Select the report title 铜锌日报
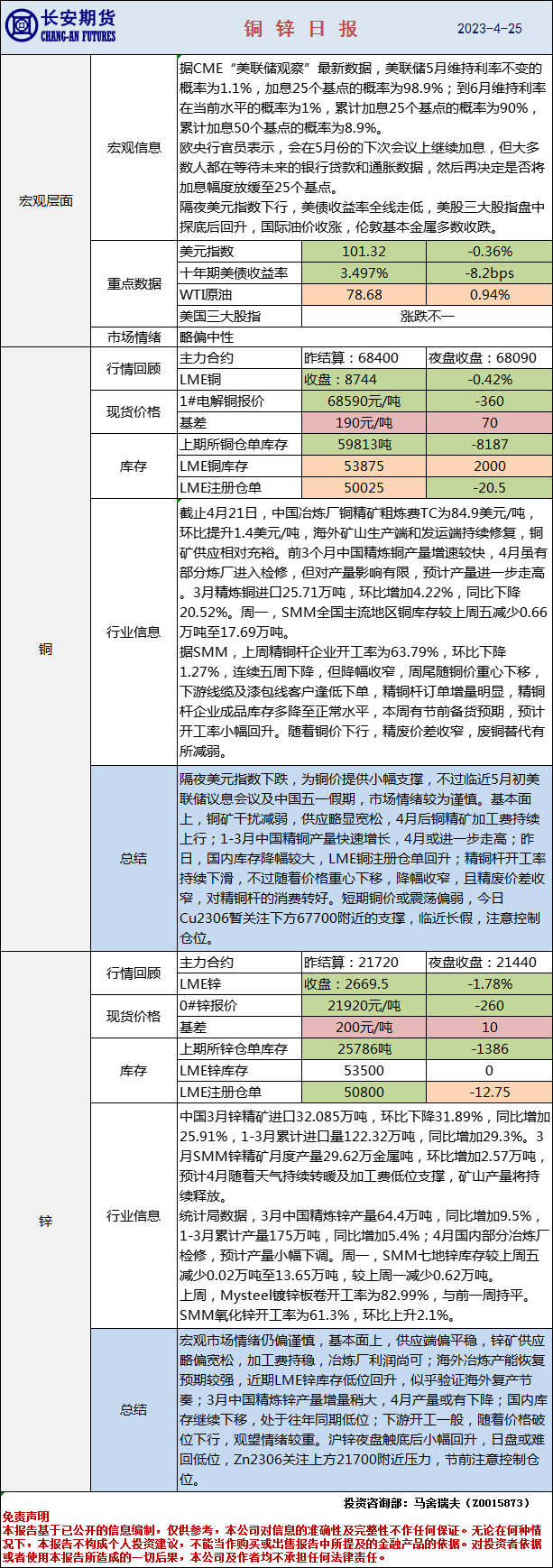553x1568 pixels. 301,28
